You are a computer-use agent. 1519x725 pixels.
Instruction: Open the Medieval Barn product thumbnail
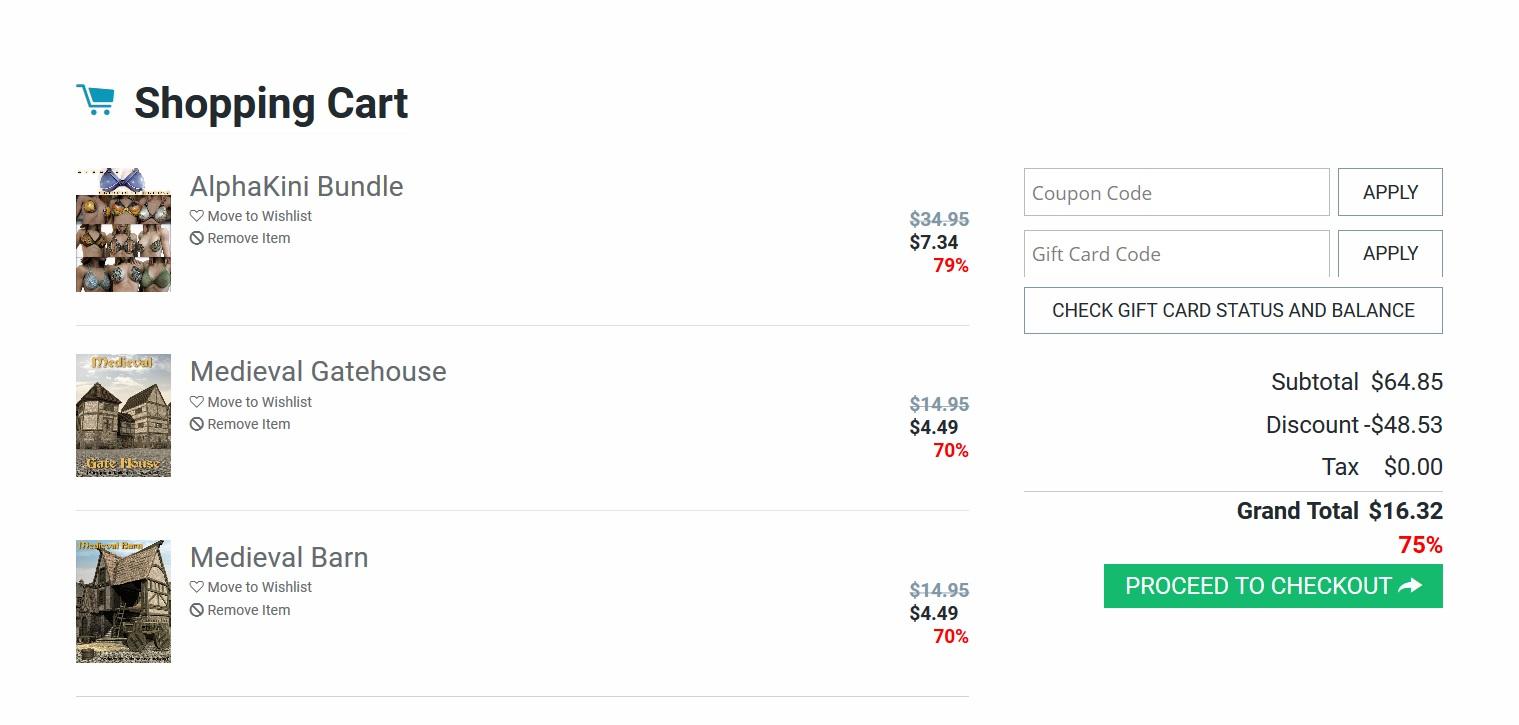coord(123,601)
